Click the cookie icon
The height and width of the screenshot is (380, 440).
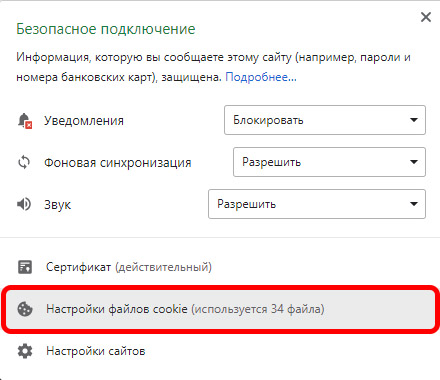coord(25,309)
